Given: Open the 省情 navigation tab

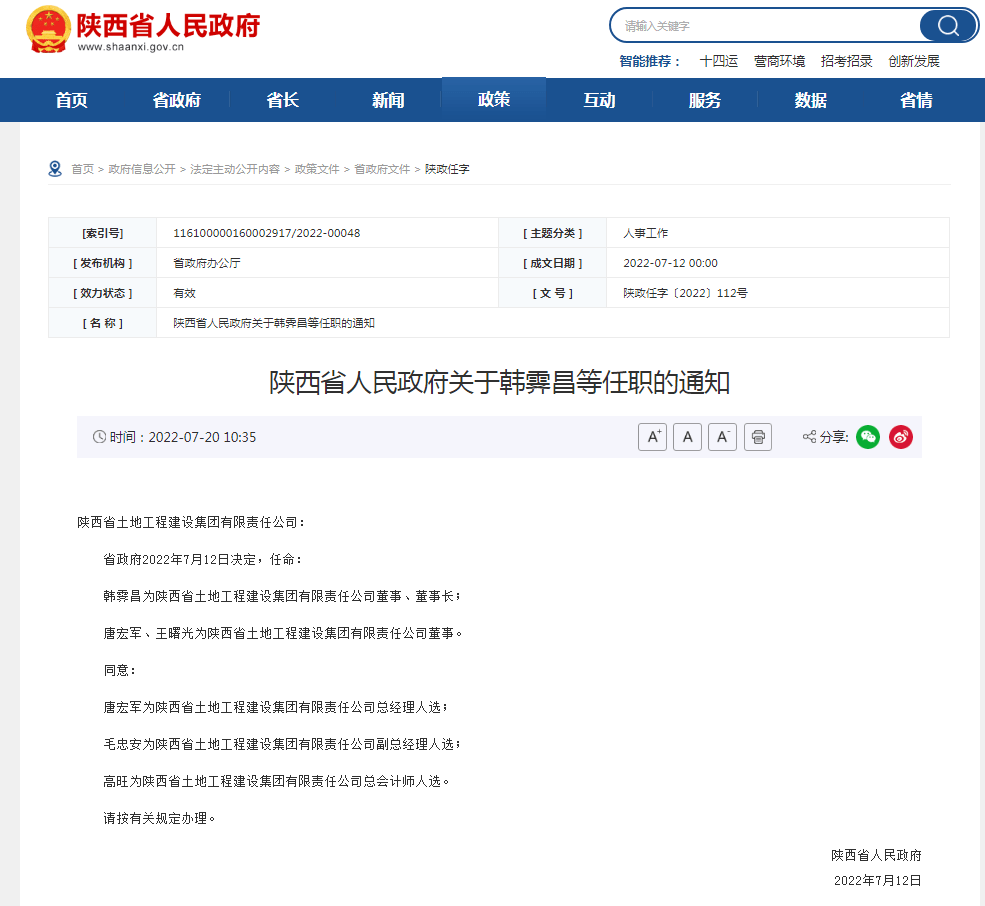Looking at the screenshot, I should click(916, 100).
